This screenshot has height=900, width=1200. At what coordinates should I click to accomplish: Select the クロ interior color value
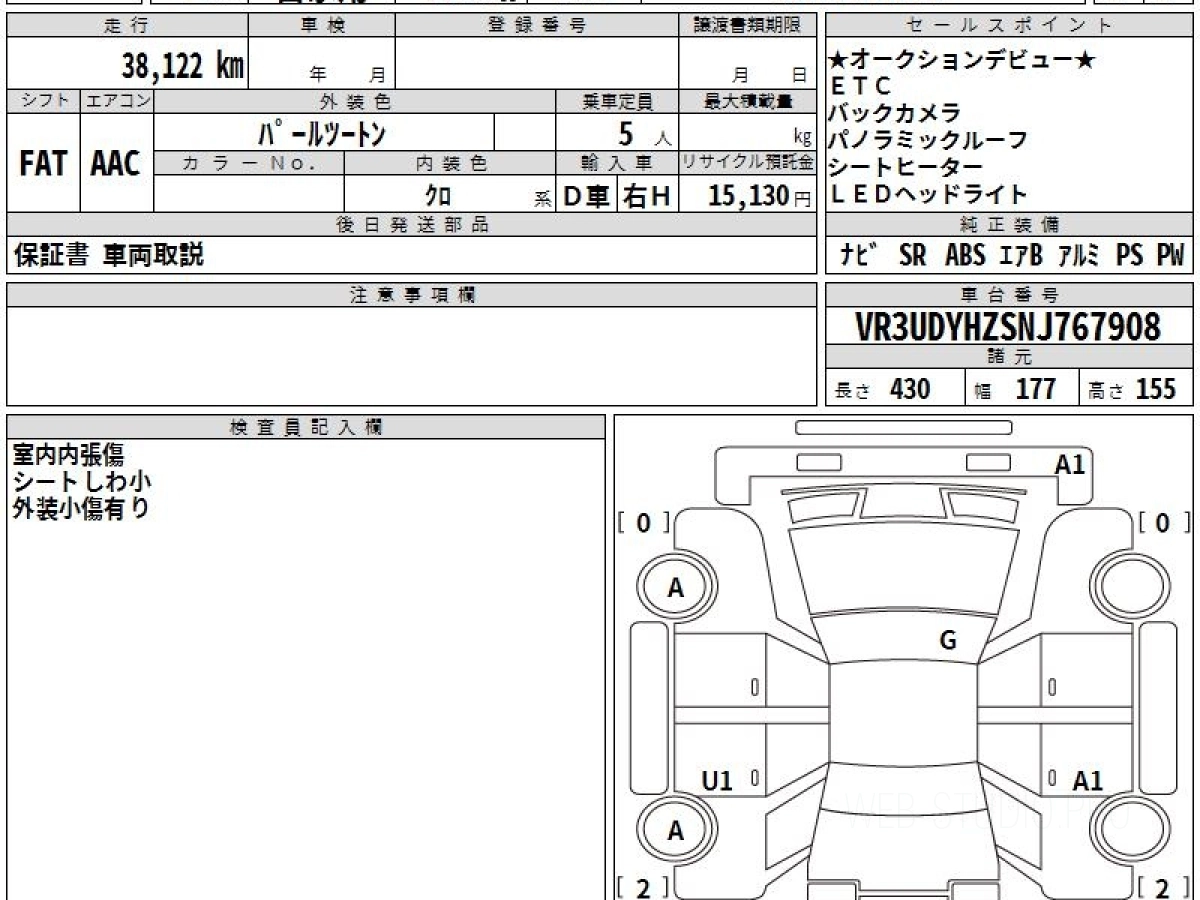(440, 195)
